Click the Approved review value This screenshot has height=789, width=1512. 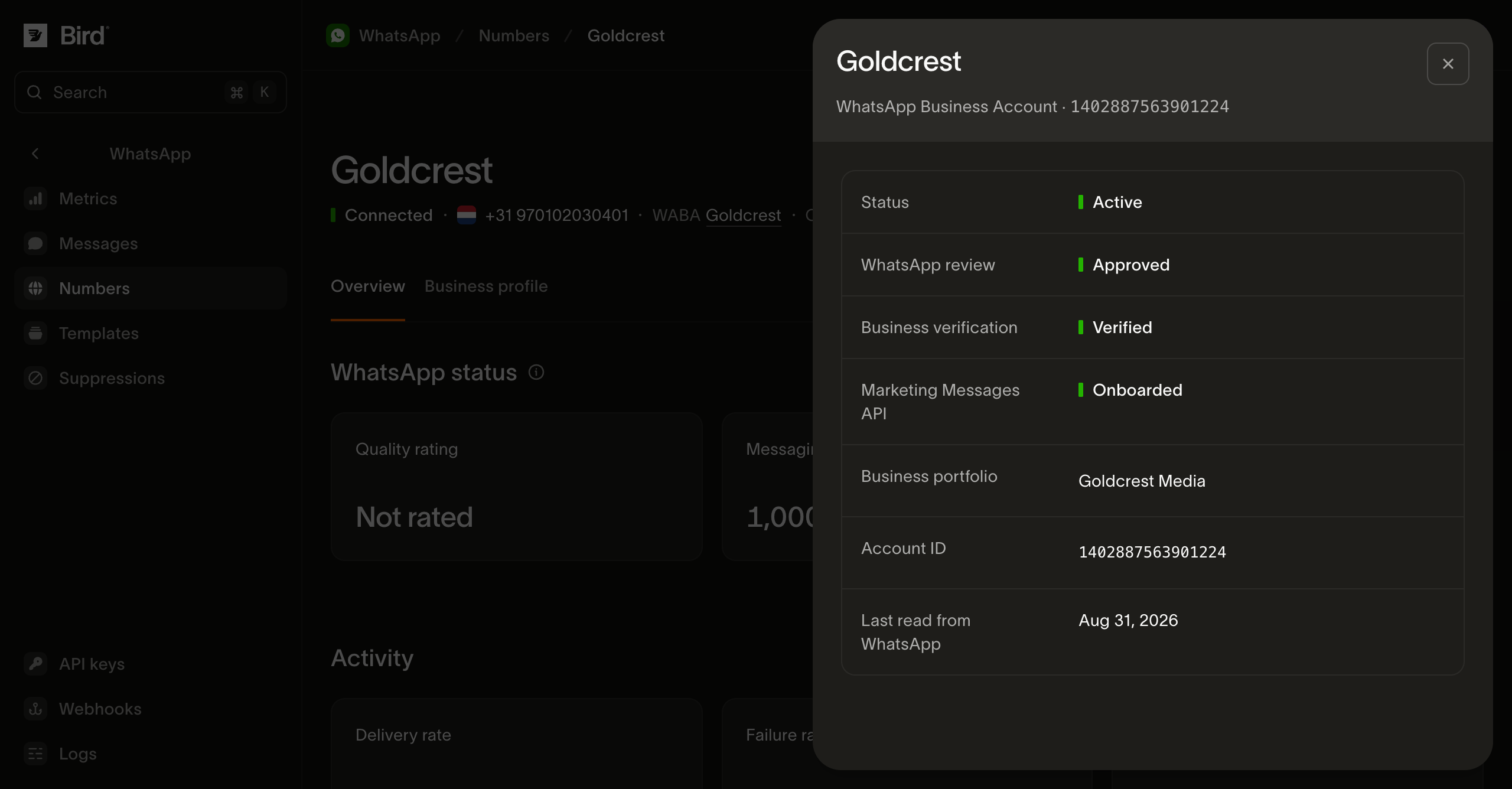coord(1131,265)
